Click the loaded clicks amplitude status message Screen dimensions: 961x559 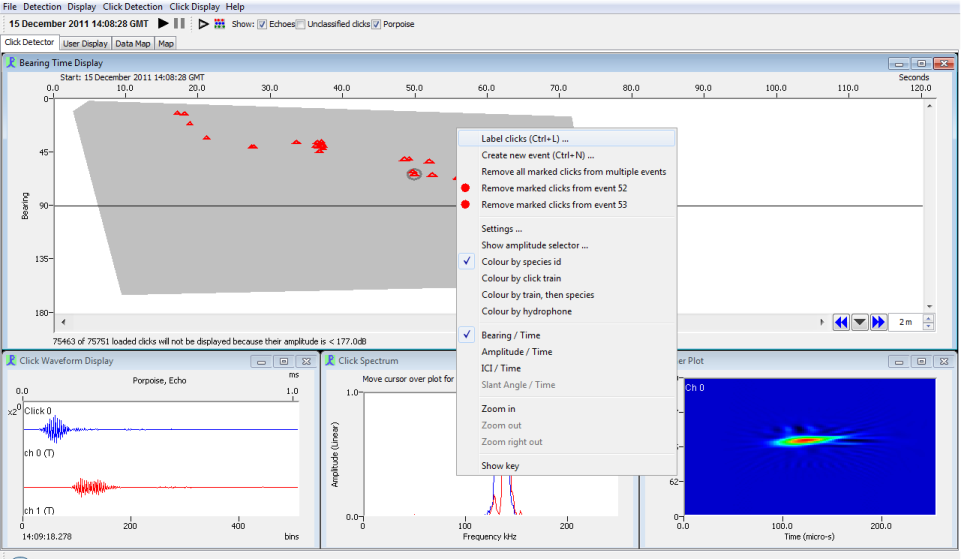[210, 341]
